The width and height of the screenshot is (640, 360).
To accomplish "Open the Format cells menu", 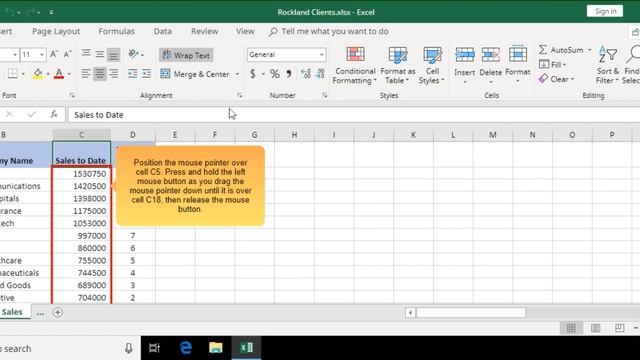I will point(518,65).
